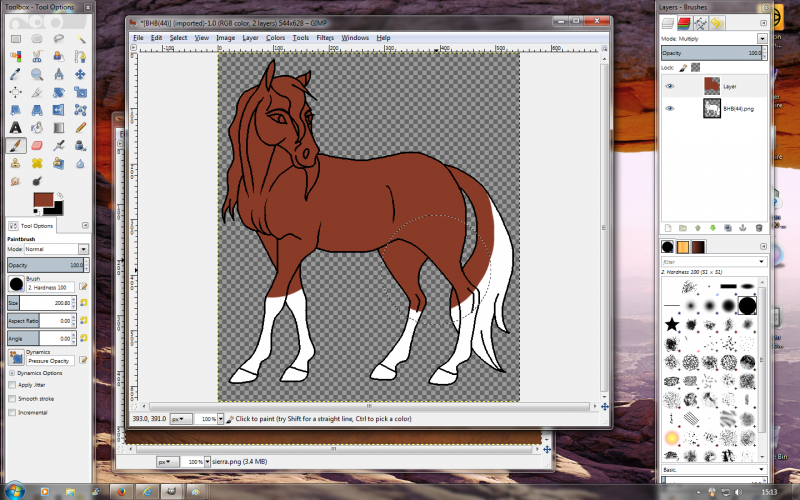The height and width of the screenshot is (500, 800).
Task: Pick the Airbrush tool
Action: 59,145
